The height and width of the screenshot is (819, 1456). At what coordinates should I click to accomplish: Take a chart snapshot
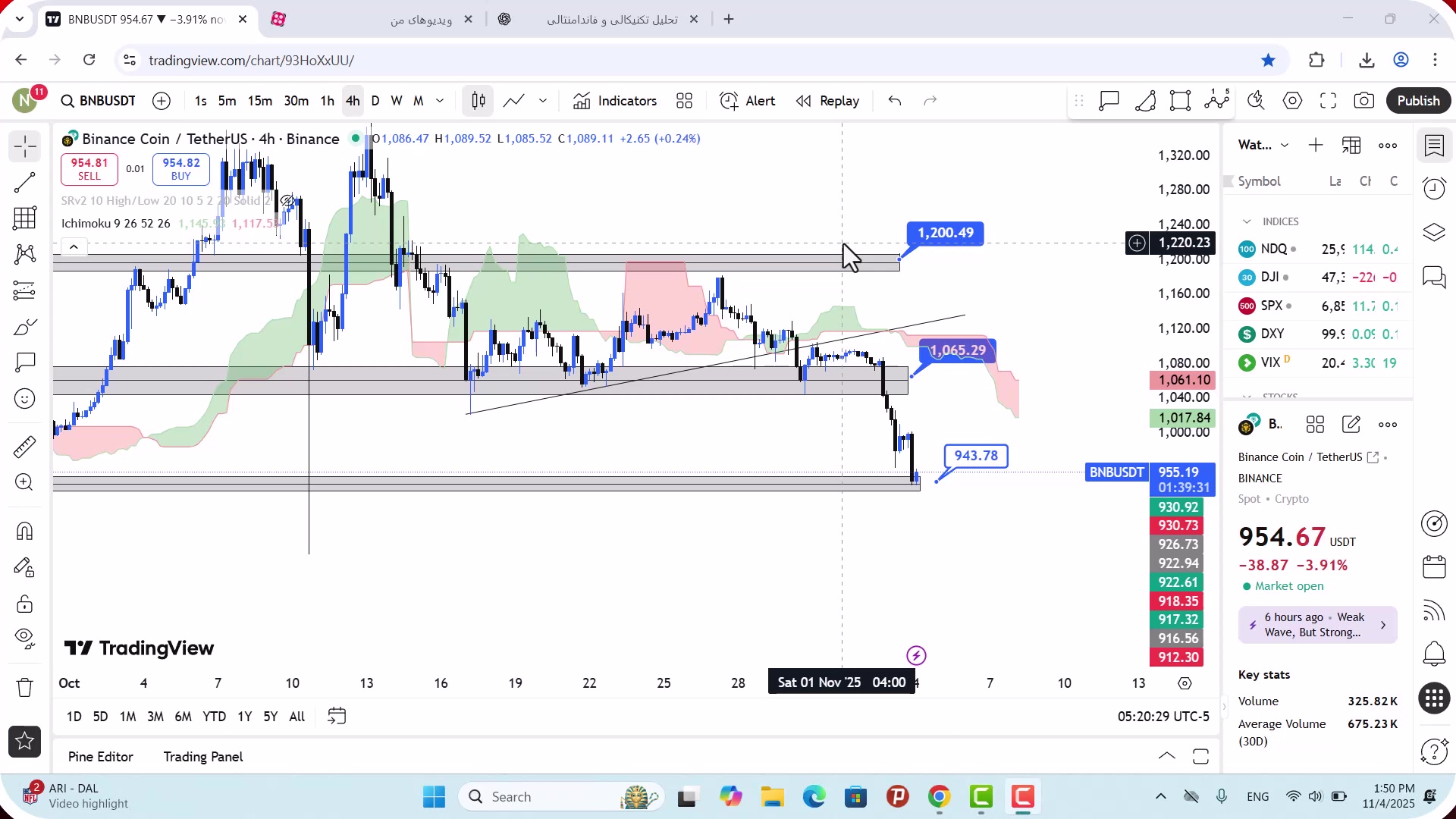pos(1363,101)
